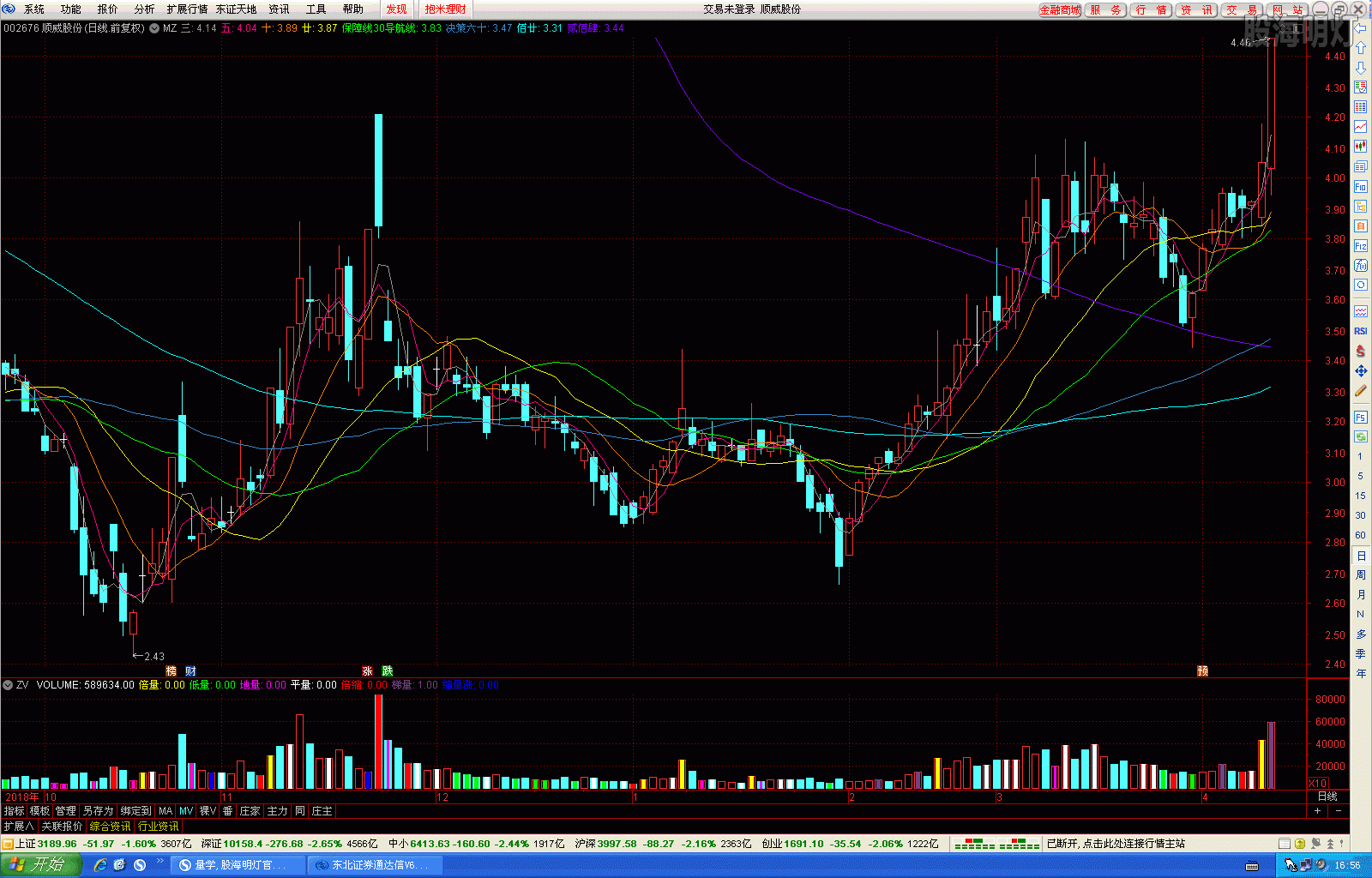Switch to the 行业资讯 tab
The height and width of the screenshot is (878, 1372).
tap(159, 826)
